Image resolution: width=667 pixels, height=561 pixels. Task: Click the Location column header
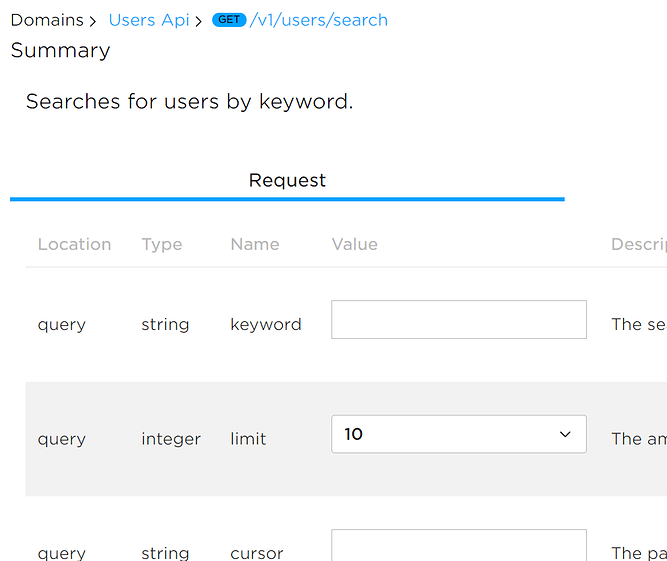click(x=74, y=244)
